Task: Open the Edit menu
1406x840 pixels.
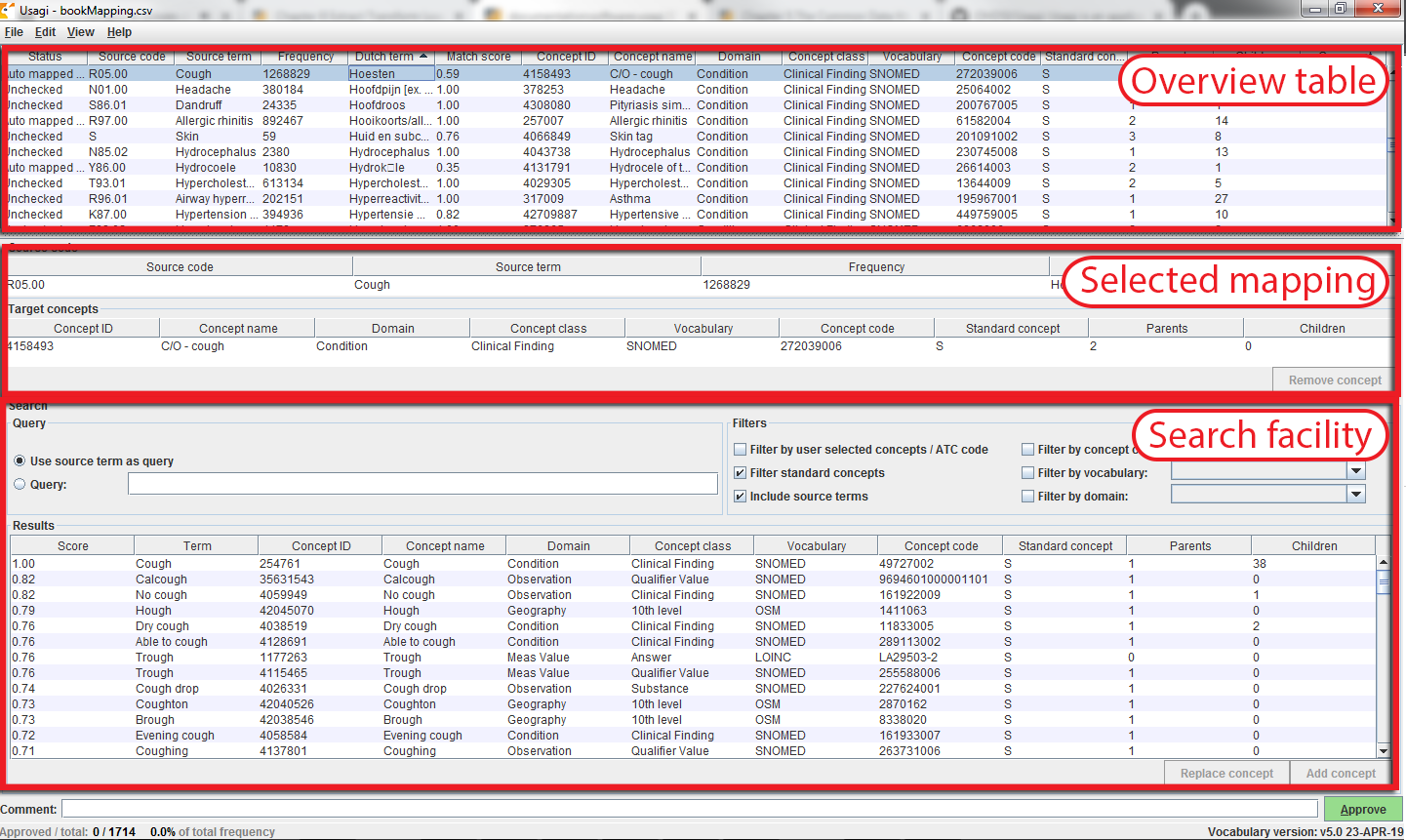Action: pos(46,32)
